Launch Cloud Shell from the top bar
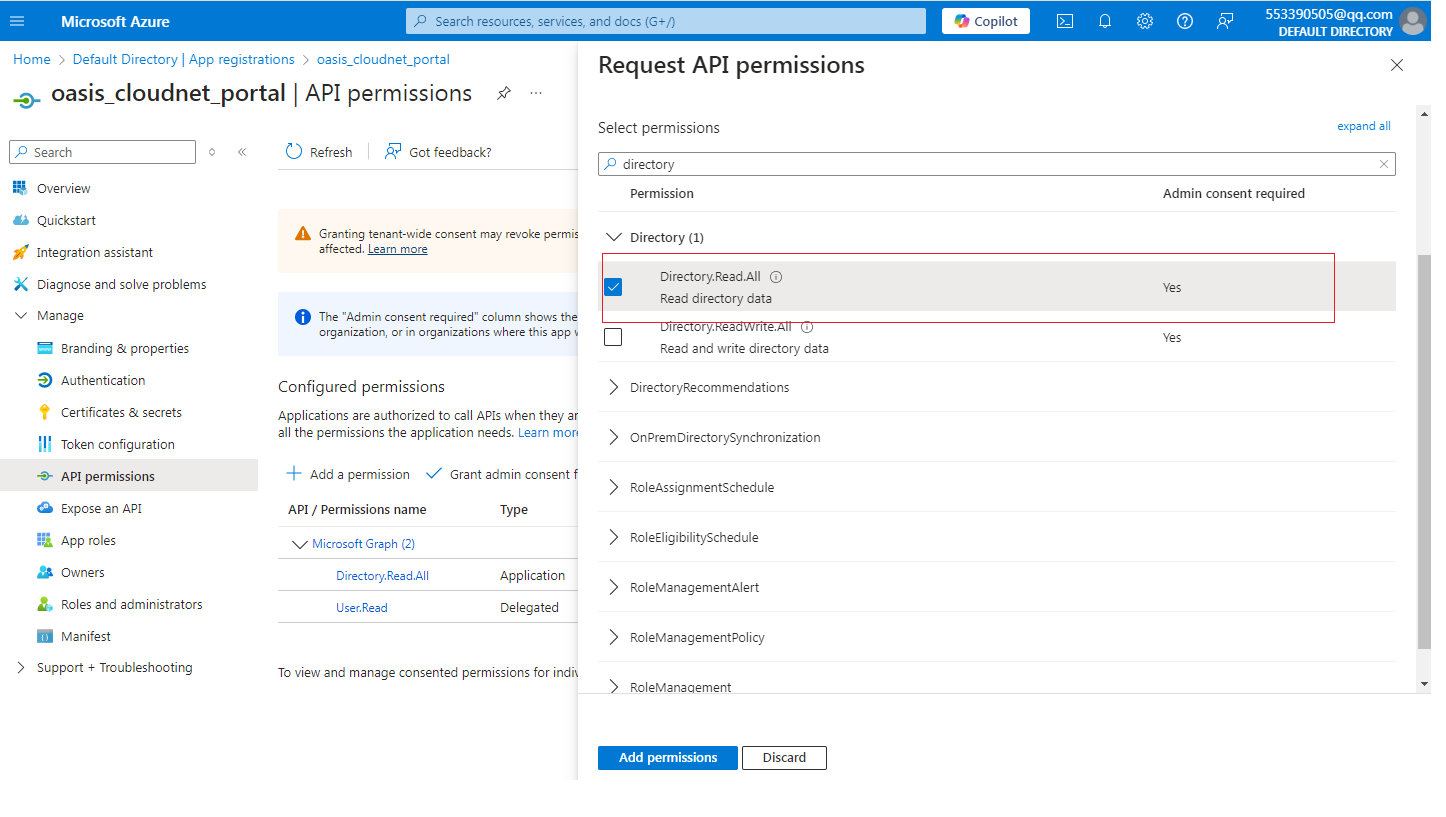 pyautogui.click(x=1065, y=21)
